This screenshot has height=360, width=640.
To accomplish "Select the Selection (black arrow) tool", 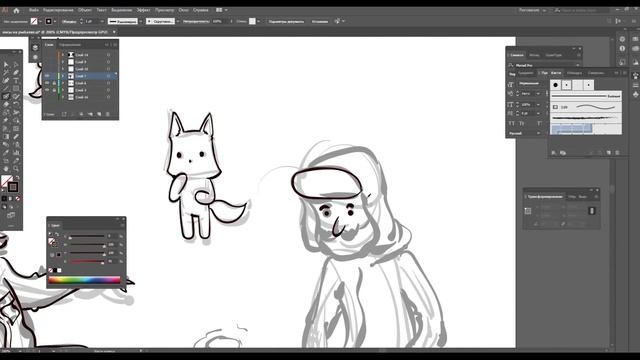I will pyautogui.click(x=6, y=64).
